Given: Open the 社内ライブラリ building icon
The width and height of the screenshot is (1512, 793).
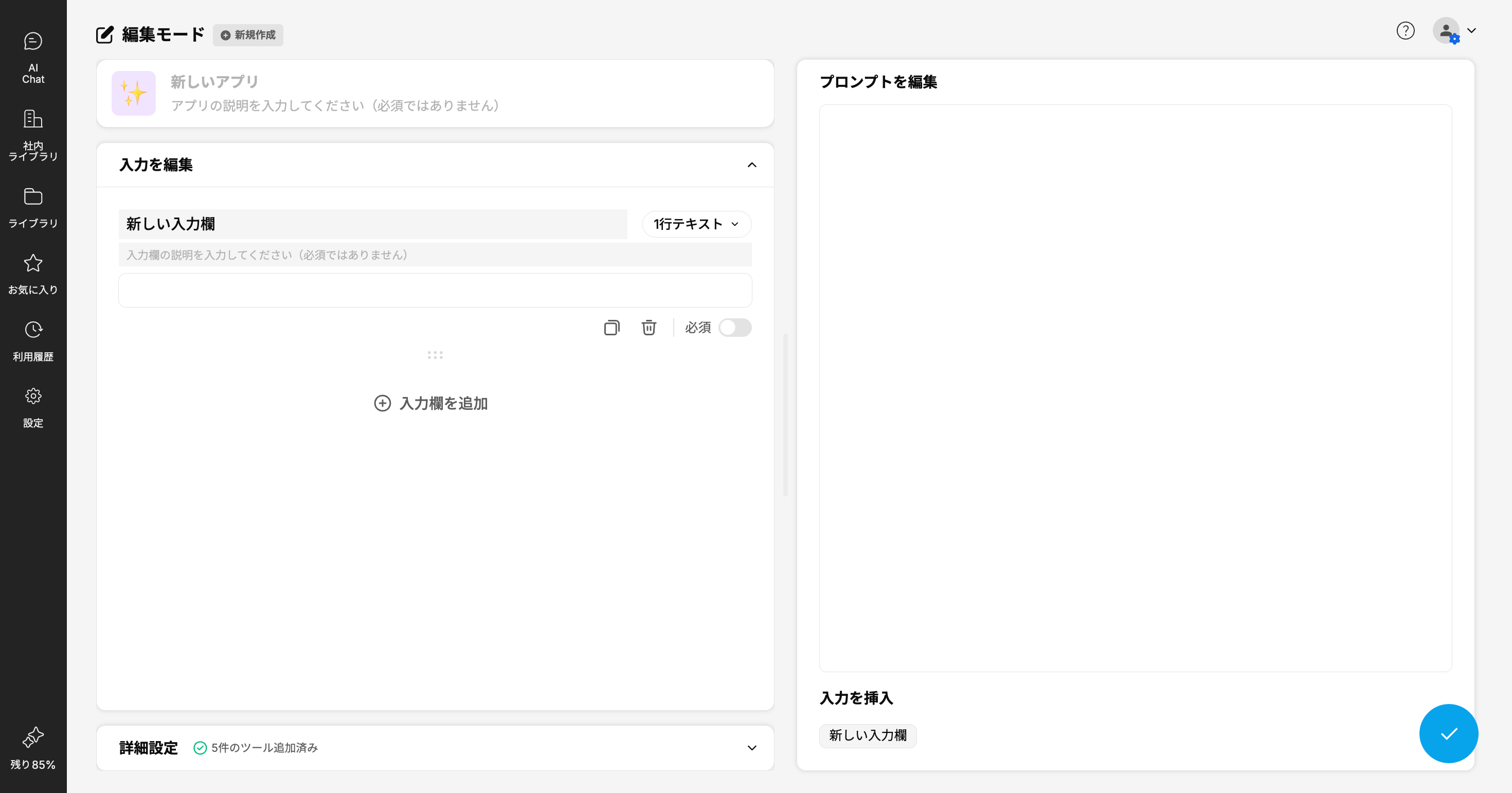Looking at the screenshot, I should pos(33,120).
